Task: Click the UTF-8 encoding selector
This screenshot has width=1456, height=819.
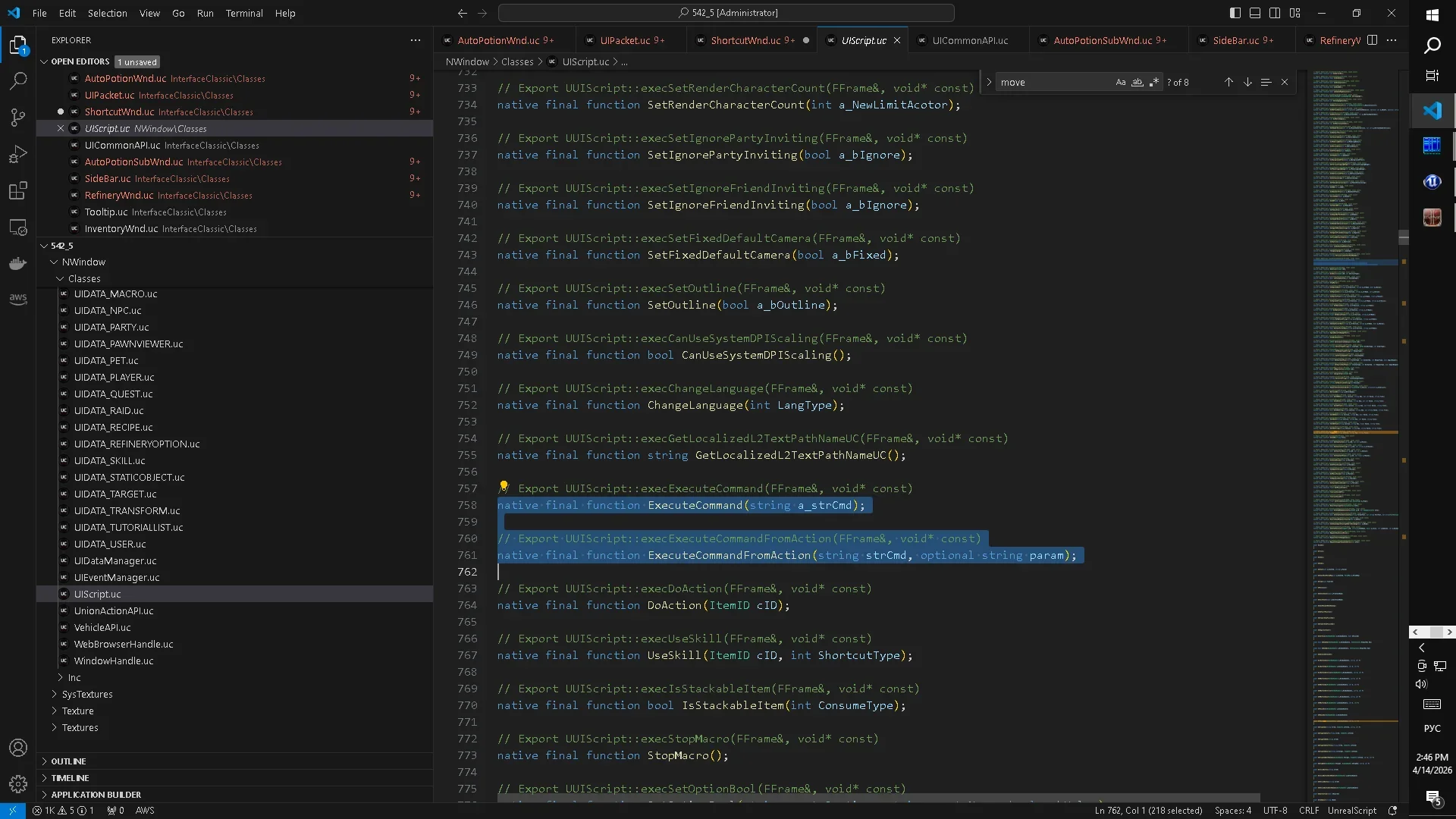Action: click(x=1276, y=811)
